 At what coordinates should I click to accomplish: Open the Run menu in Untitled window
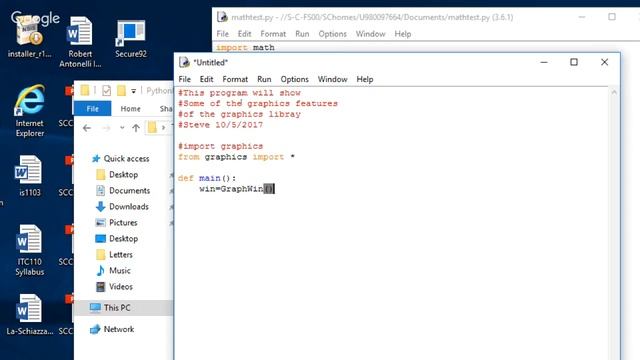point(264,79)
